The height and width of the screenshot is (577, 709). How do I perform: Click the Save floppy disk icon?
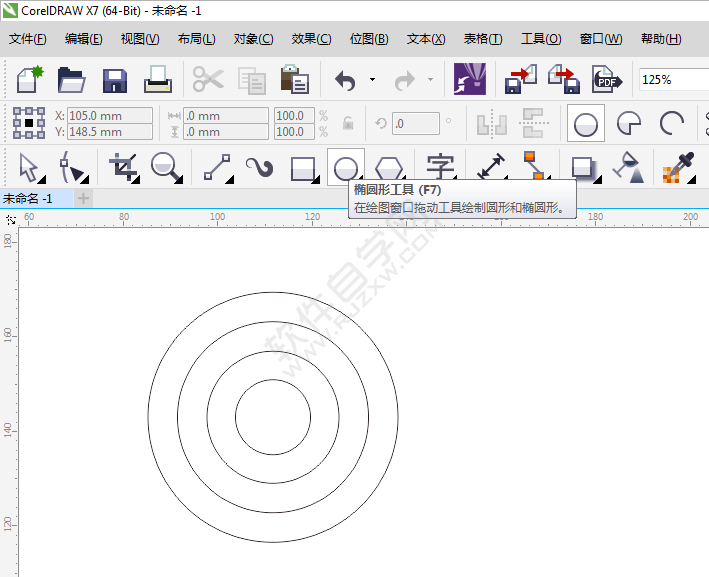point(115,80)
